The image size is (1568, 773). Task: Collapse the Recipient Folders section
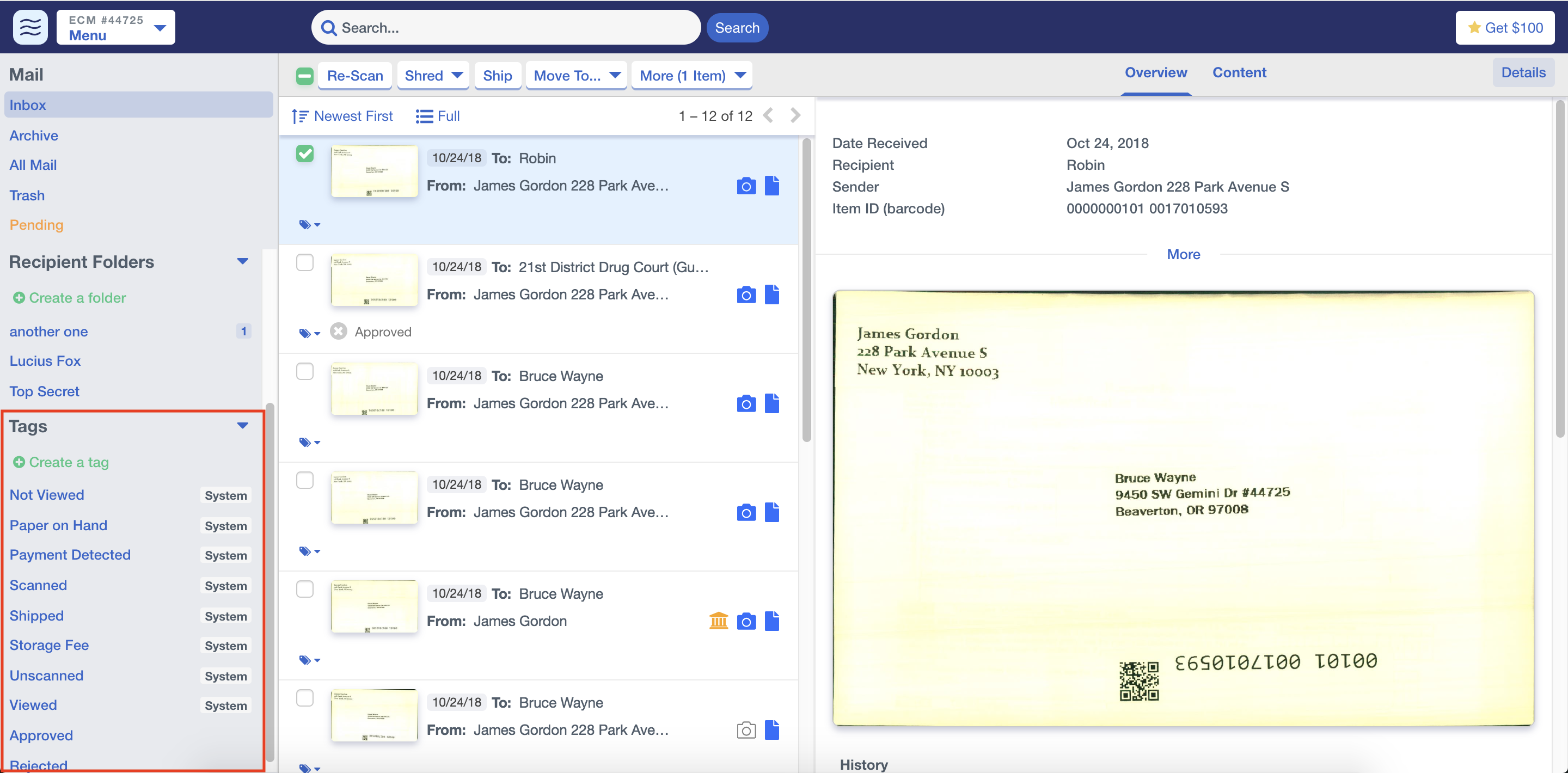242,261
